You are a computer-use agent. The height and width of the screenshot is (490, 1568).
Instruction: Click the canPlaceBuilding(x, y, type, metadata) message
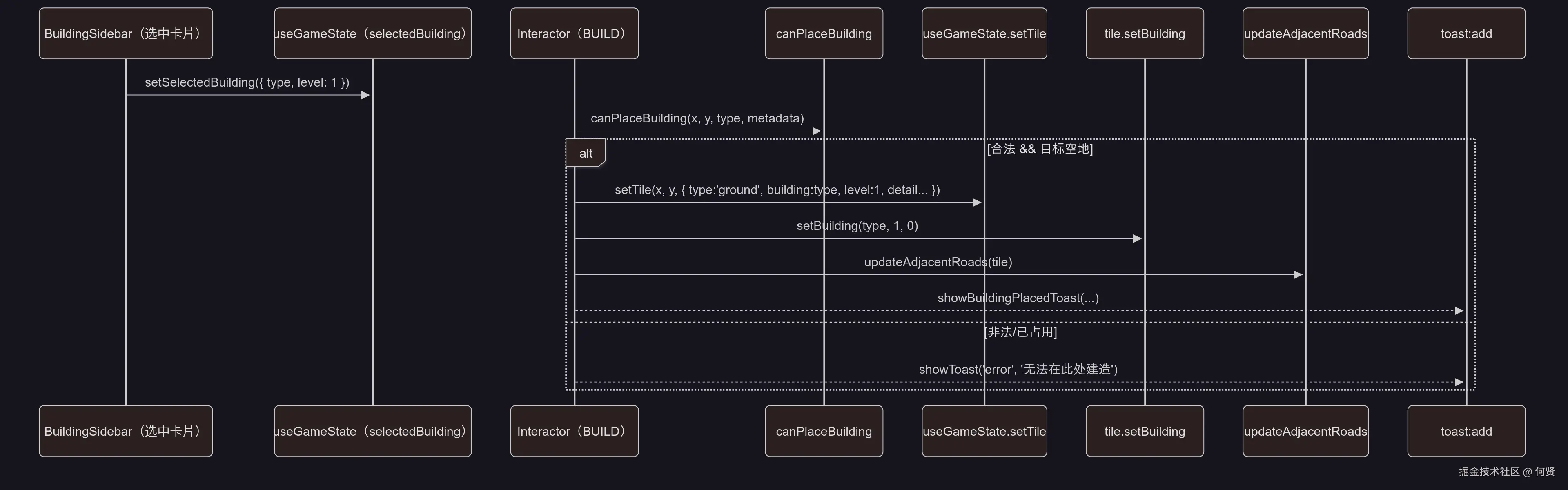pos(697,118)
